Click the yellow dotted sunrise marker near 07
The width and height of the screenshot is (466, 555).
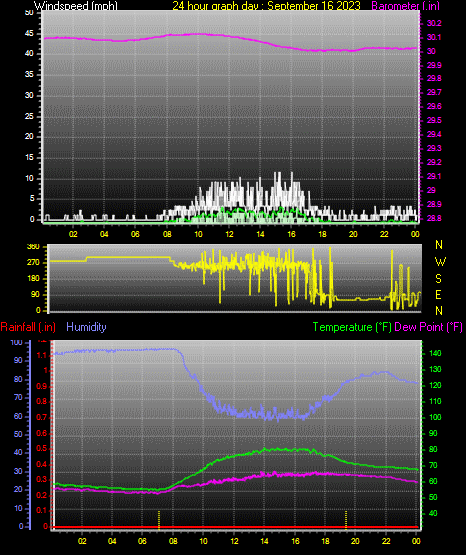click(159, 520)
